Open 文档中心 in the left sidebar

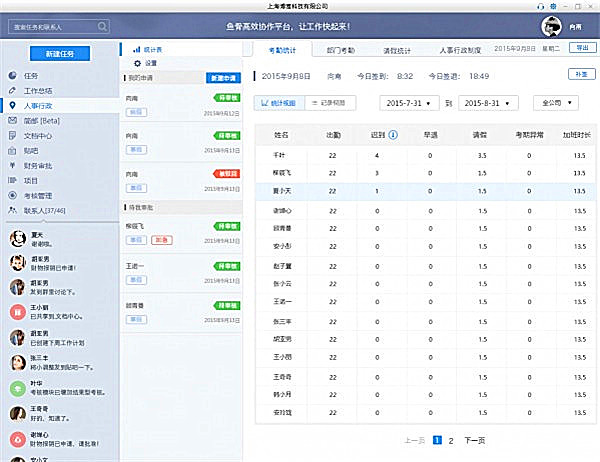click(37, 135)
